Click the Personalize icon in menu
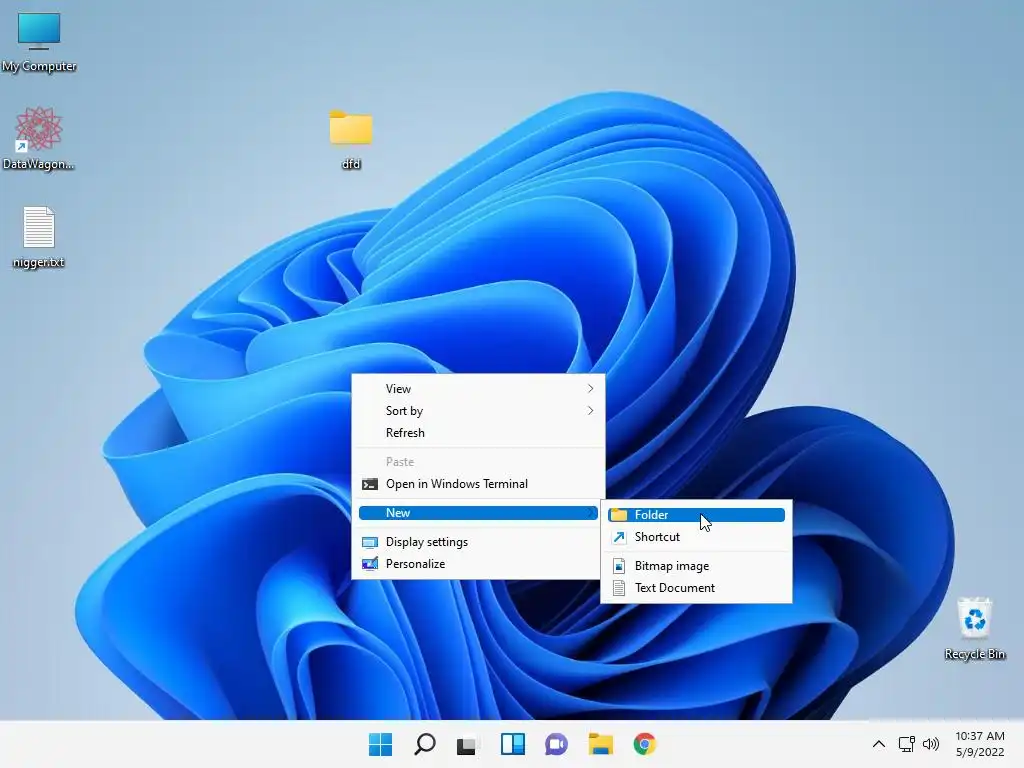1024x768 pixels. (370, 564)
